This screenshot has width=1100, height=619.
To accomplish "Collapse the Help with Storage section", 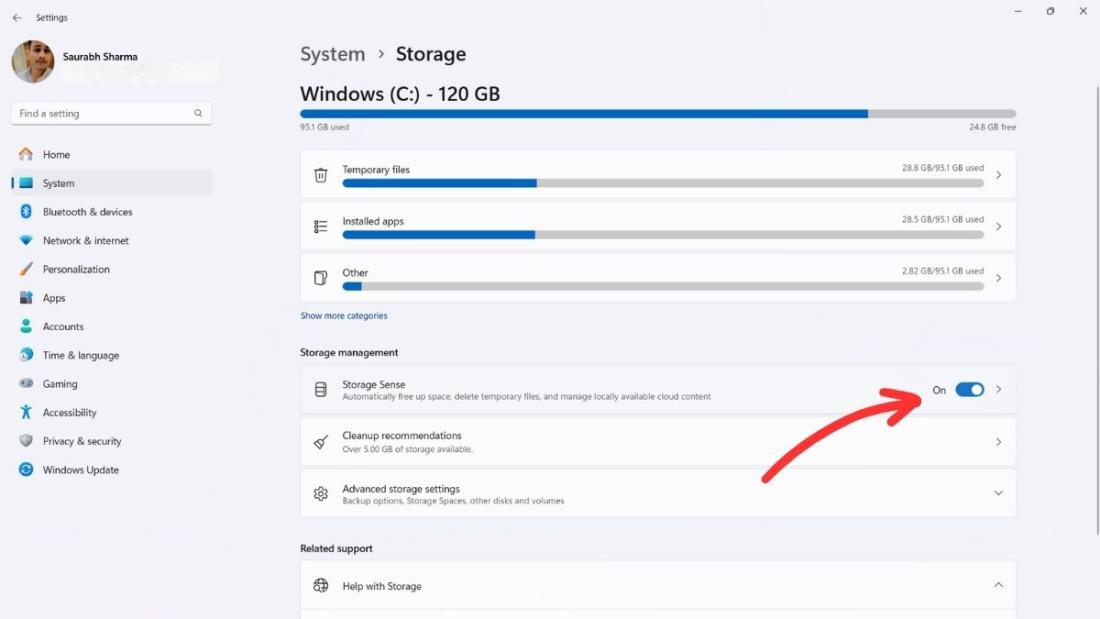I will [x=998, y=585].
